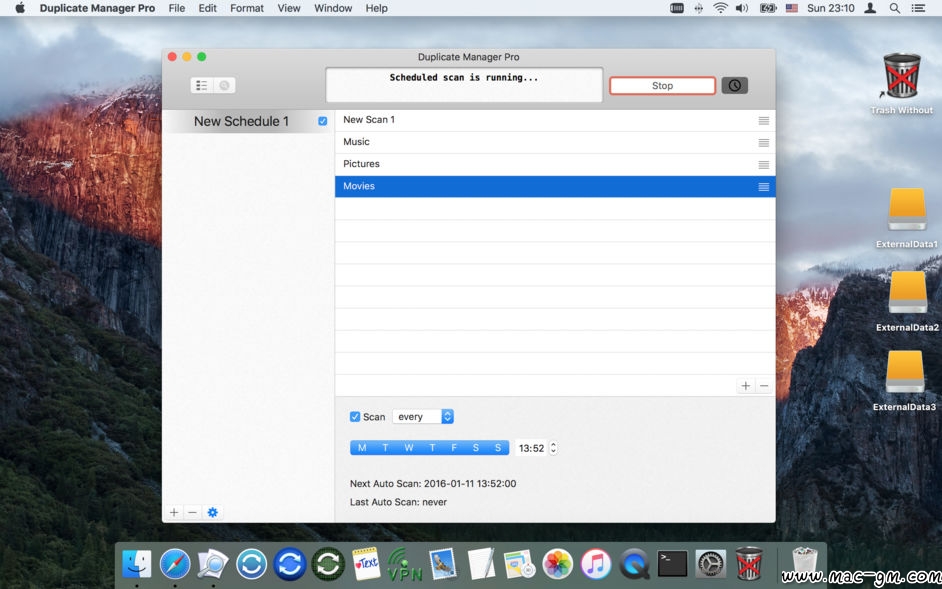Open the VPN app in Dock
942x589 pixels.
404,564
